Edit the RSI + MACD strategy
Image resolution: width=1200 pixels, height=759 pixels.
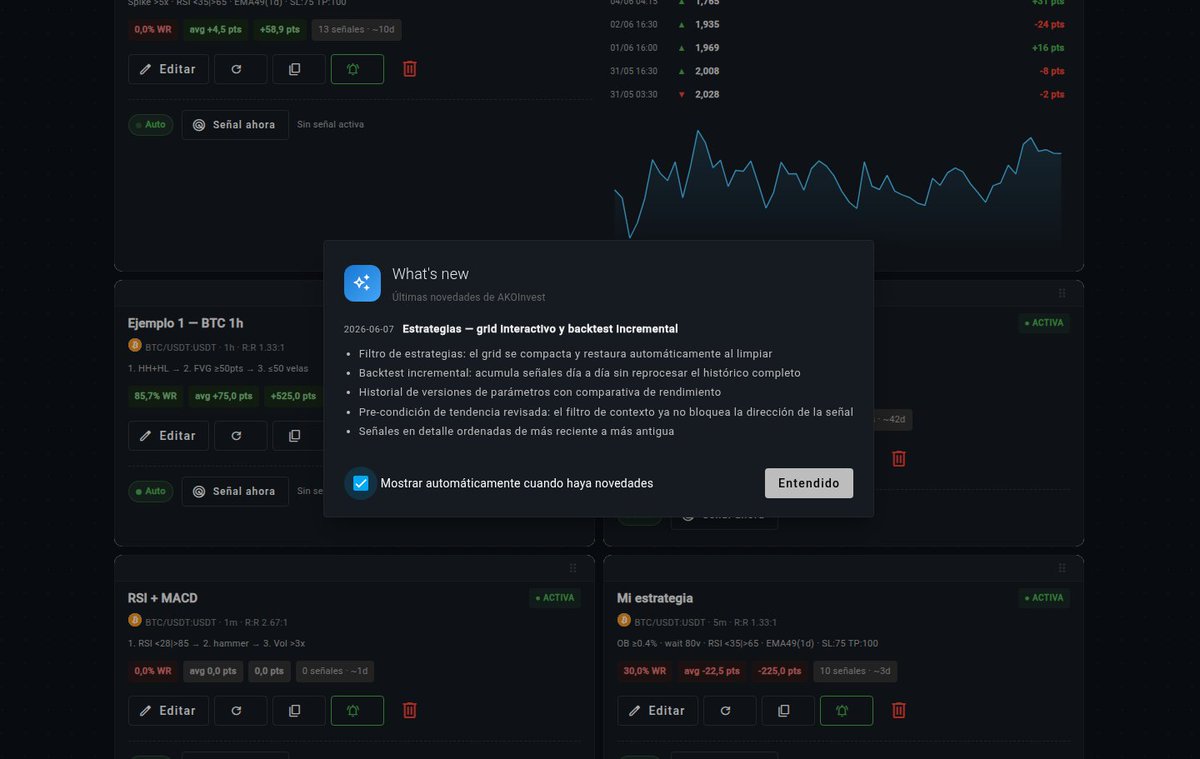(x=168, y=710)
